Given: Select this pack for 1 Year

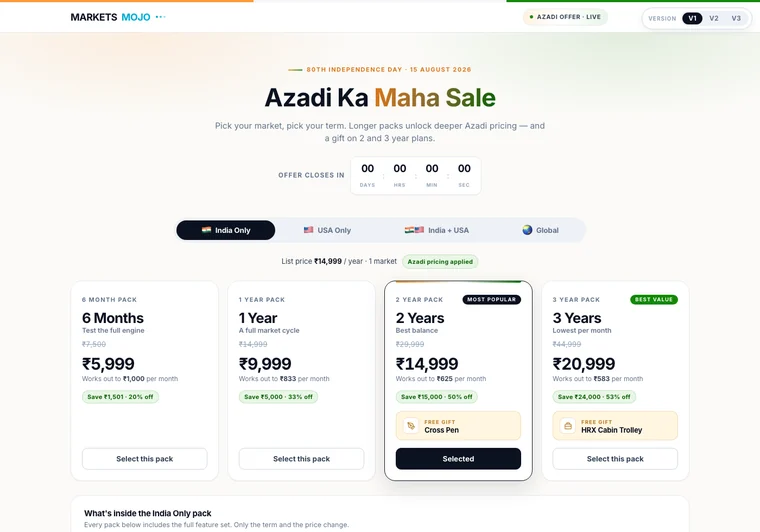Looking at the screenshot, I should click(301, 459).
